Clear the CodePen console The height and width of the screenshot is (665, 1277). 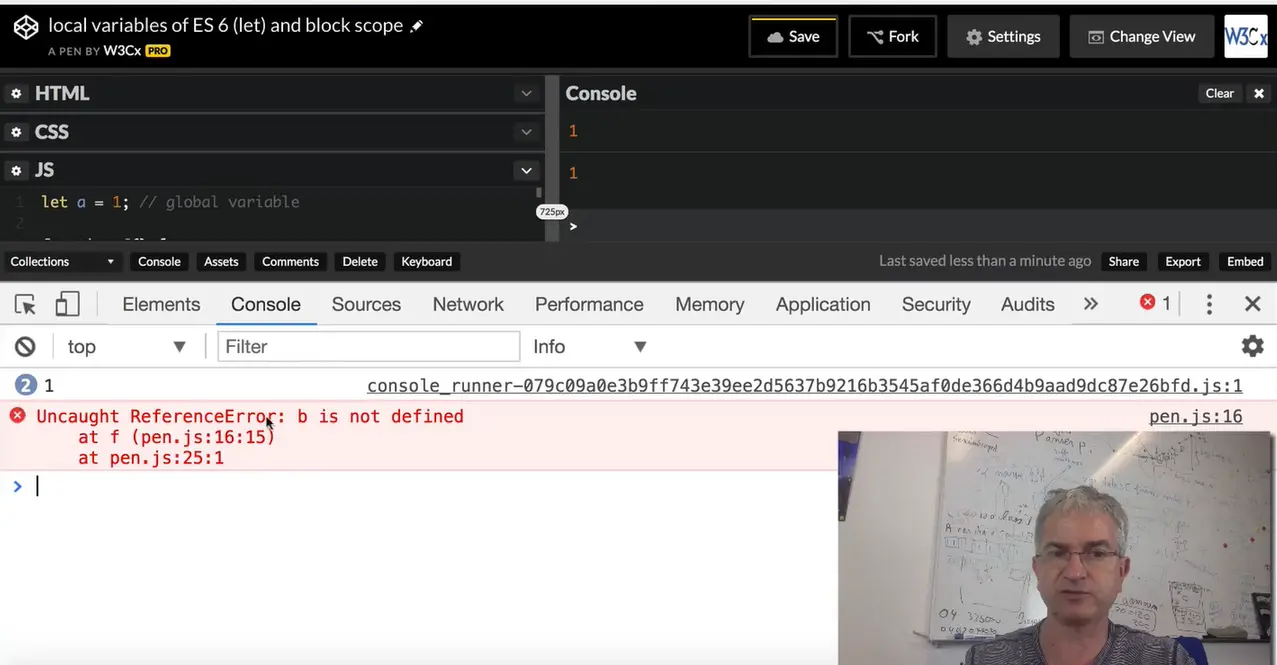[x=1220, y=93]
